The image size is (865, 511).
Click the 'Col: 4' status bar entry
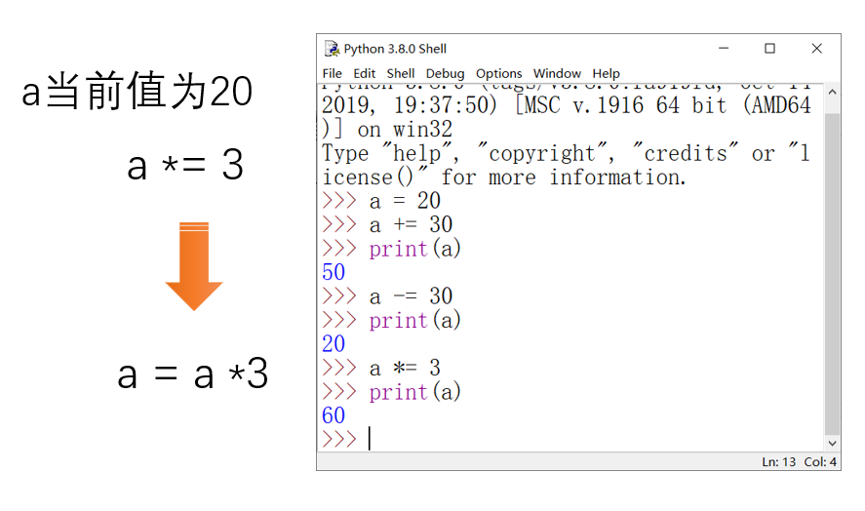pos(820,462)
